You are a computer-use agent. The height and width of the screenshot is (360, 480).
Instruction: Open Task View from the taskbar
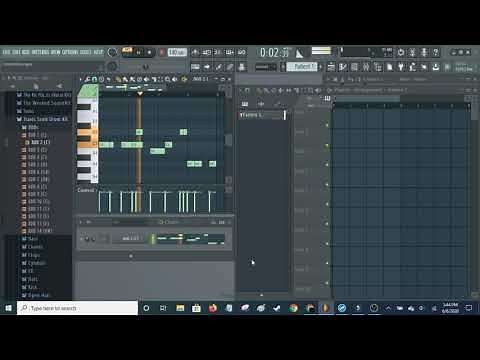coord(163,308)
